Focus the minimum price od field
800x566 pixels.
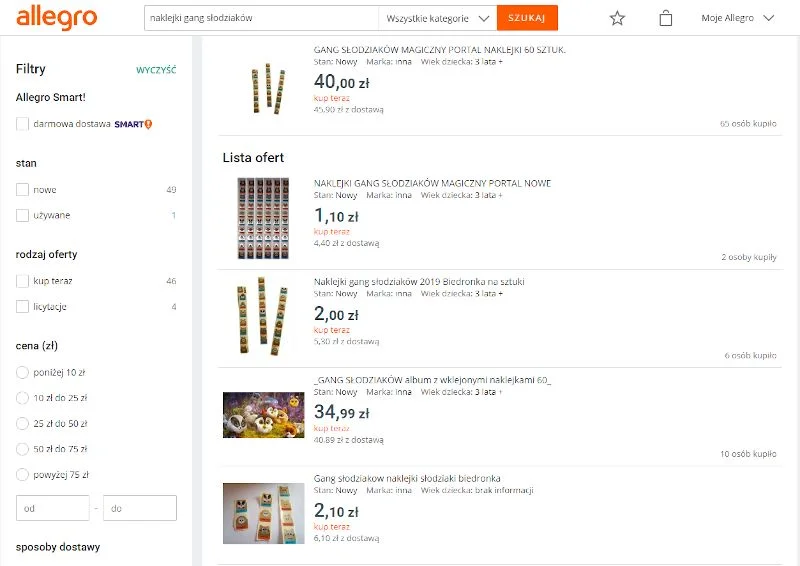[x=53, y=508]
